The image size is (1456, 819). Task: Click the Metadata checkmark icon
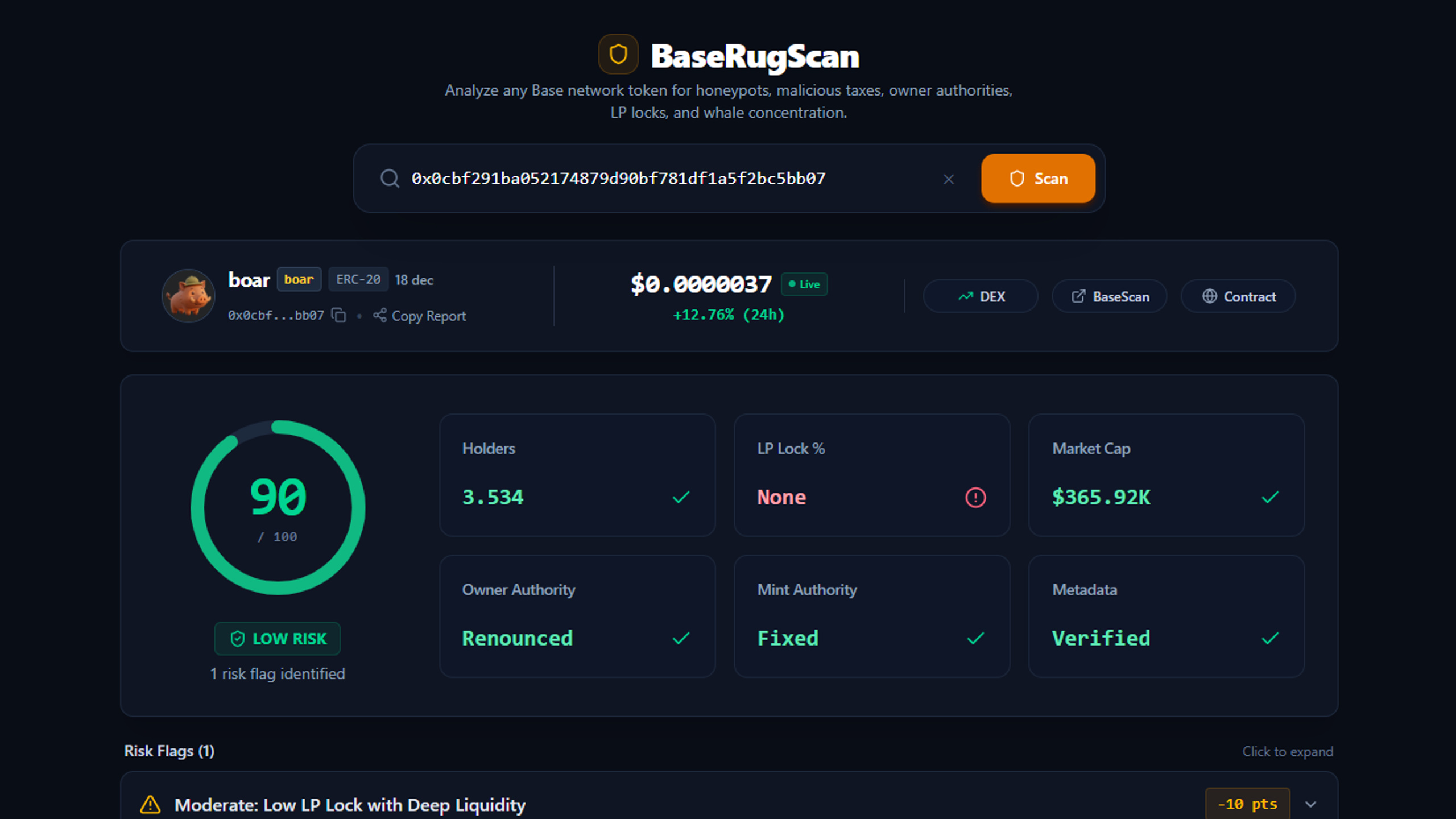[x=1270, y=639]
